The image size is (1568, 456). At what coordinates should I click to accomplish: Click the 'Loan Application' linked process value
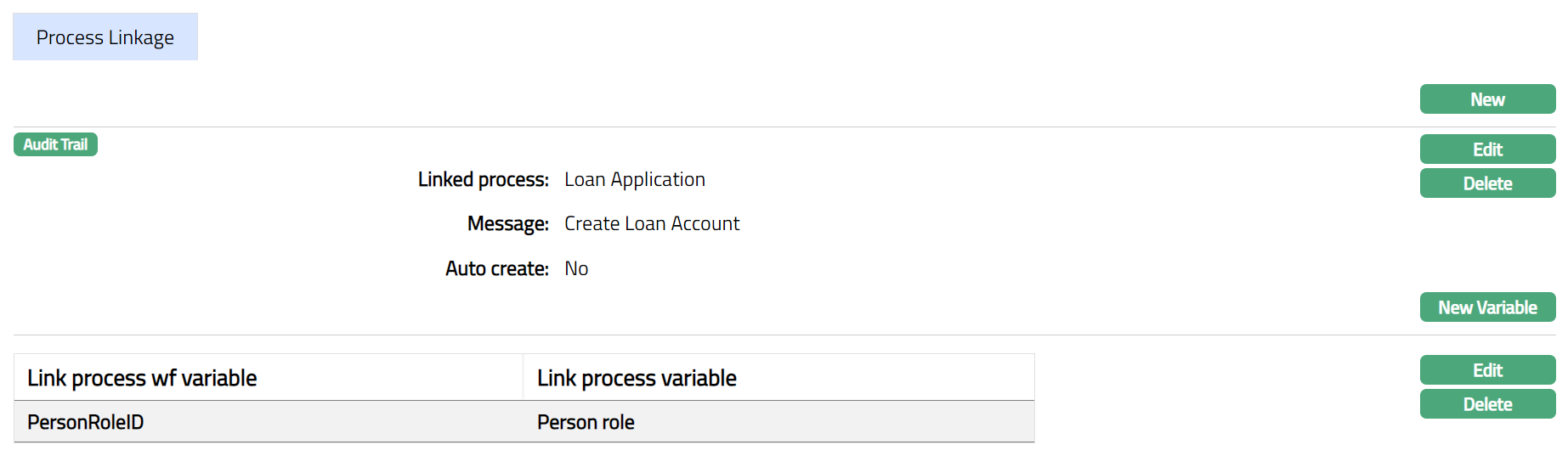pos(635,180)
